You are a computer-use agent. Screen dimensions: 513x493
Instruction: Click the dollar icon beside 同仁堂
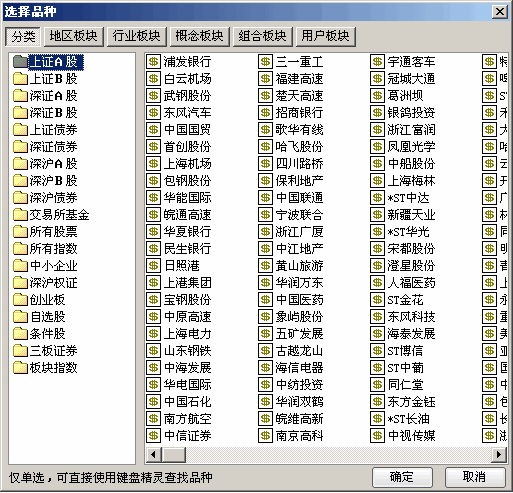click(x=377, y=385)
